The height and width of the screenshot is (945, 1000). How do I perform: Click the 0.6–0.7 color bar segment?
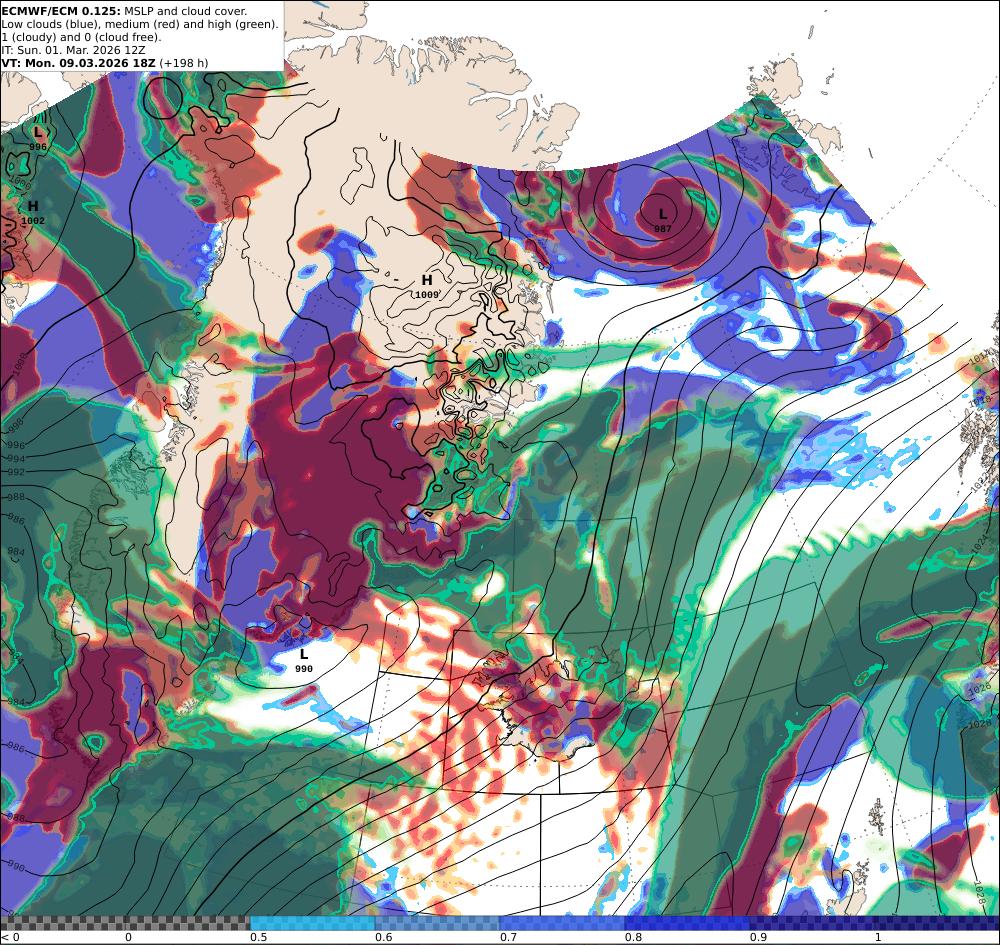[x=438, y=923]
